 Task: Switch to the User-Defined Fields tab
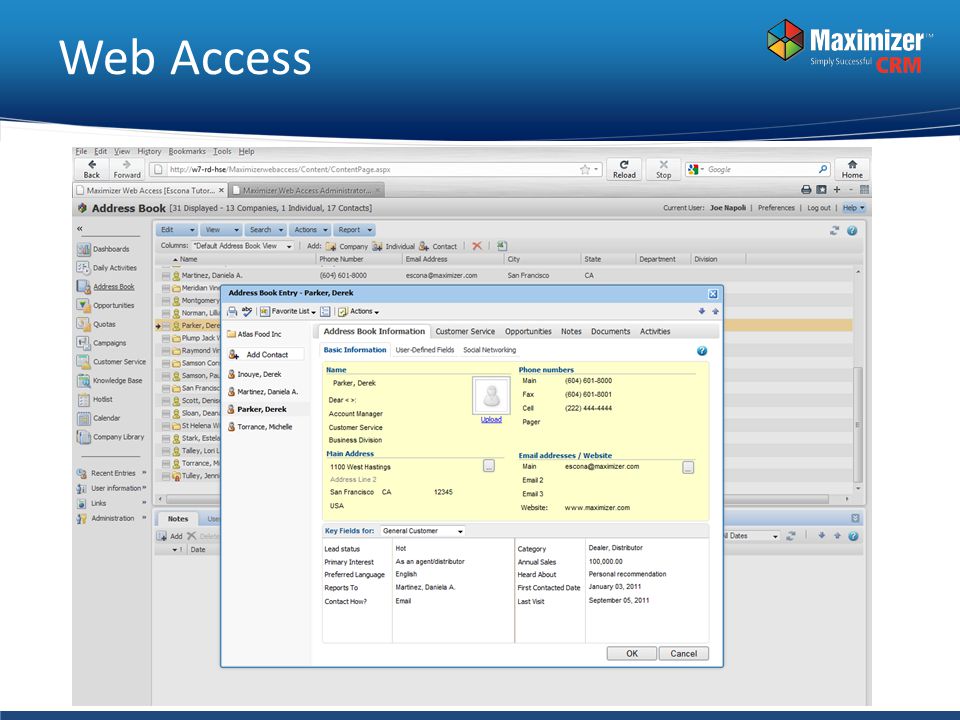(x=425, y=350)
